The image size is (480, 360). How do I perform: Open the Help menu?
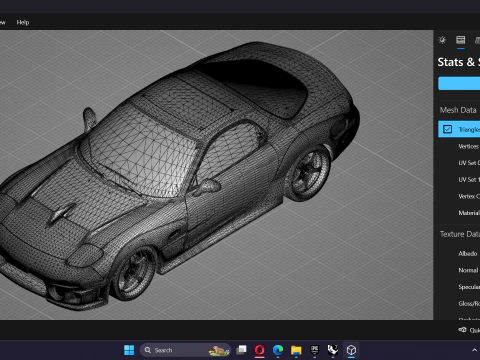coord(23,22)
